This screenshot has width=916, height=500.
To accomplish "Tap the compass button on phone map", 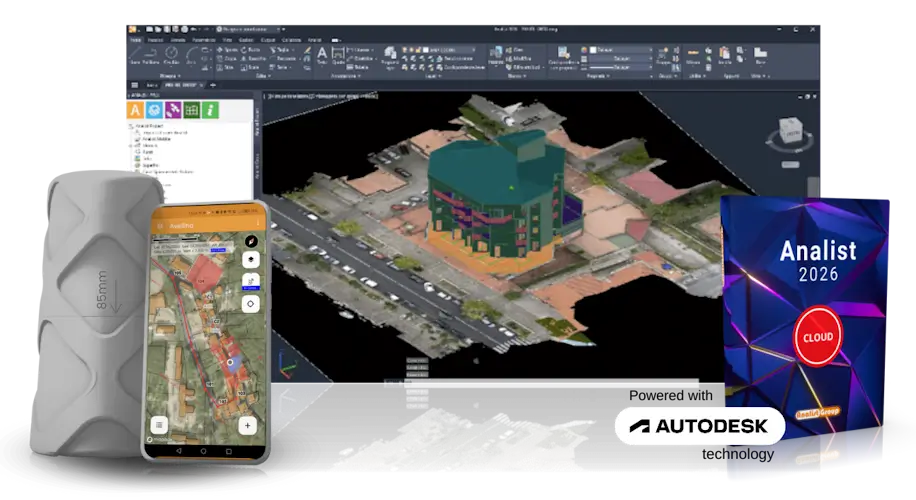I will click(251, 241).
